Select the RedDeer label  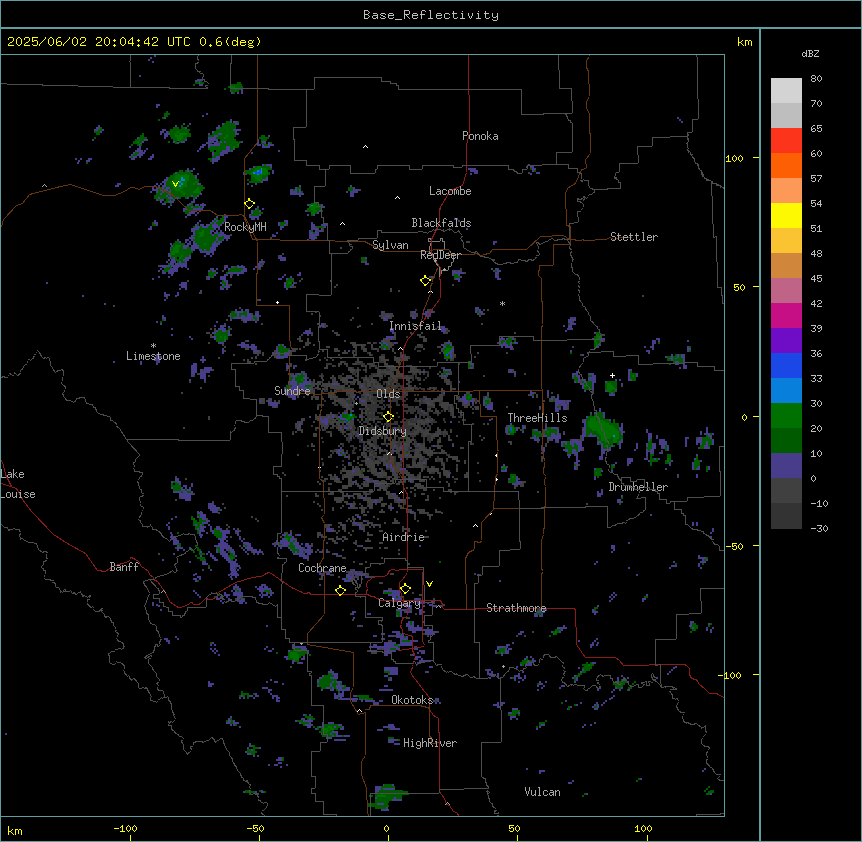tap(440, 255)
